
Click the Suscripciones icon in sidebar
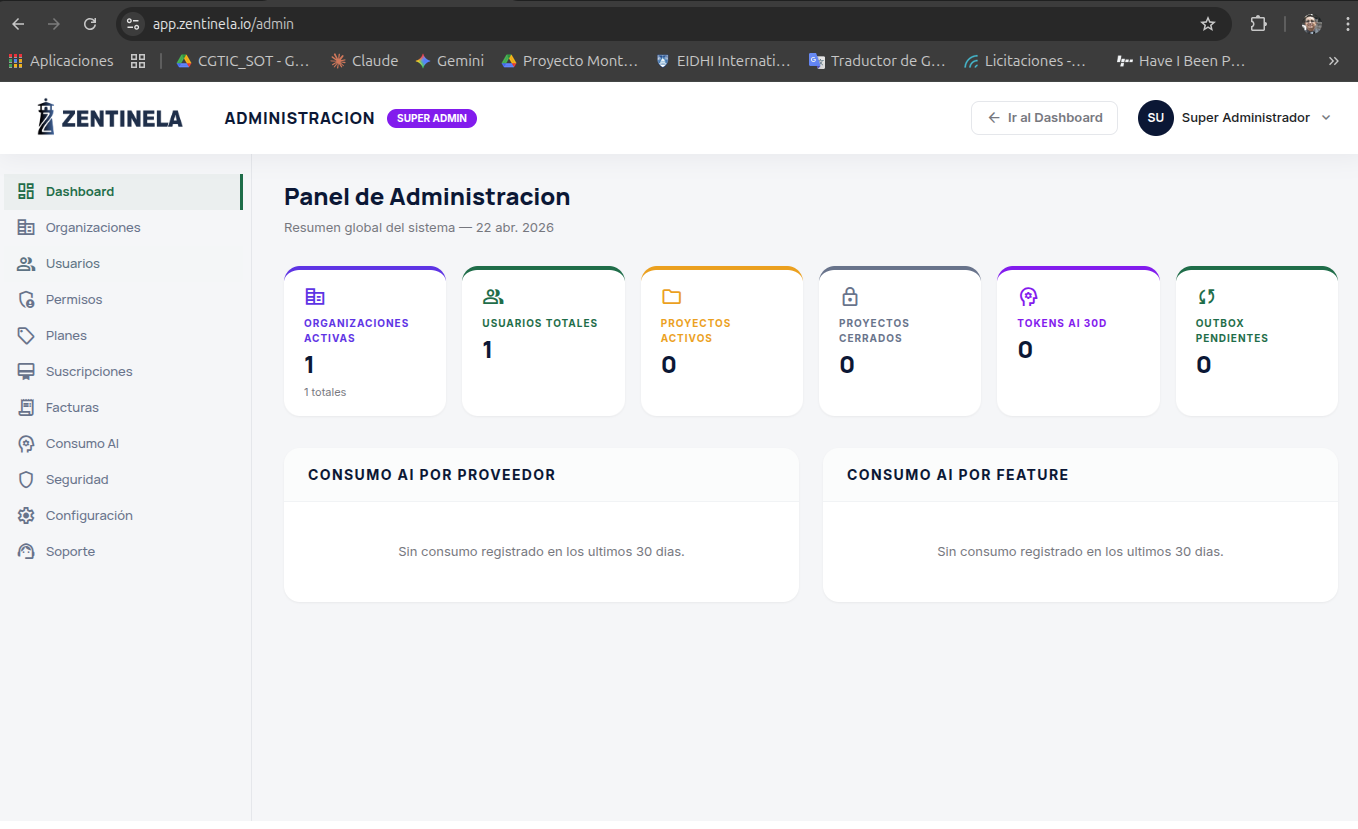click(x=26, y=371)
